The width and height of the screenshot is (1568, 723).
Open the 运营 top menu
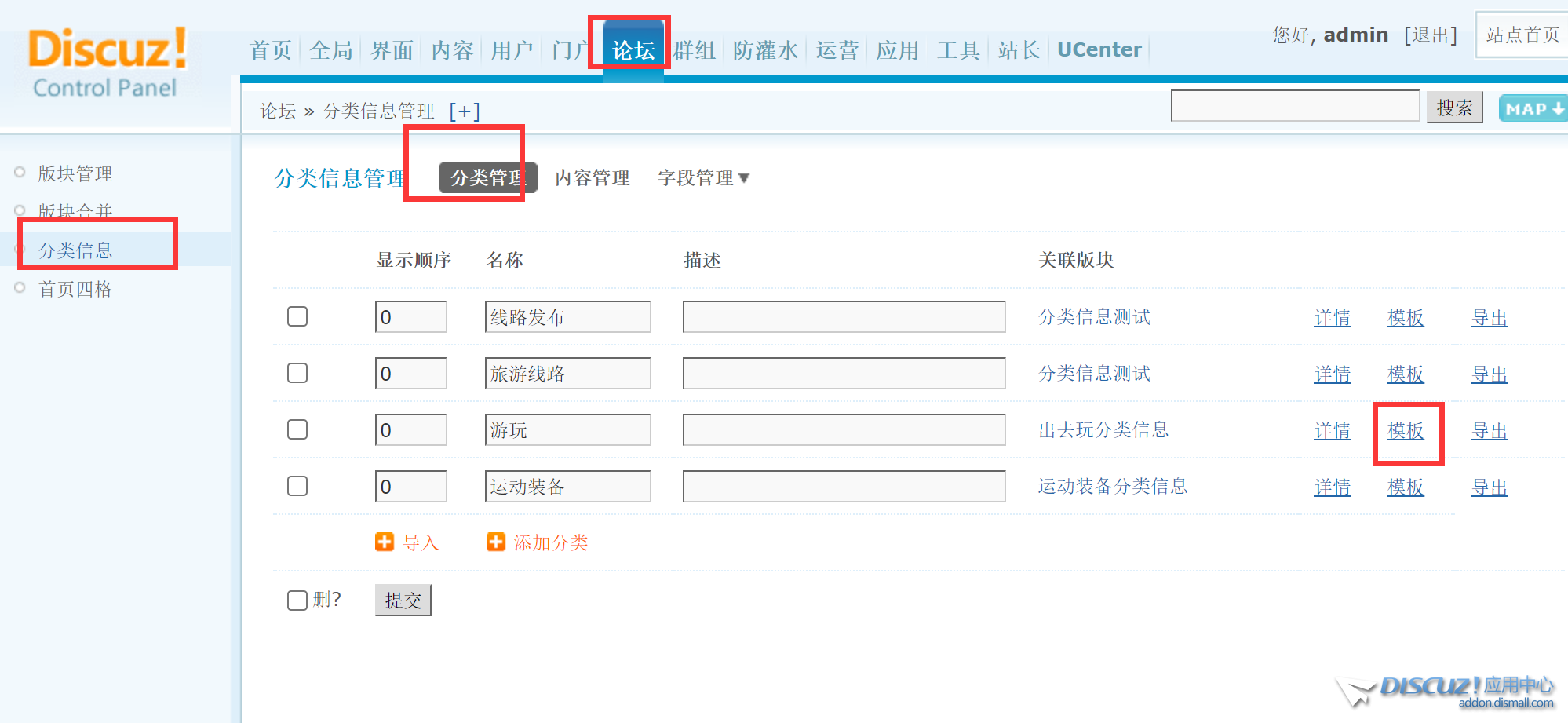coord(837,50)
